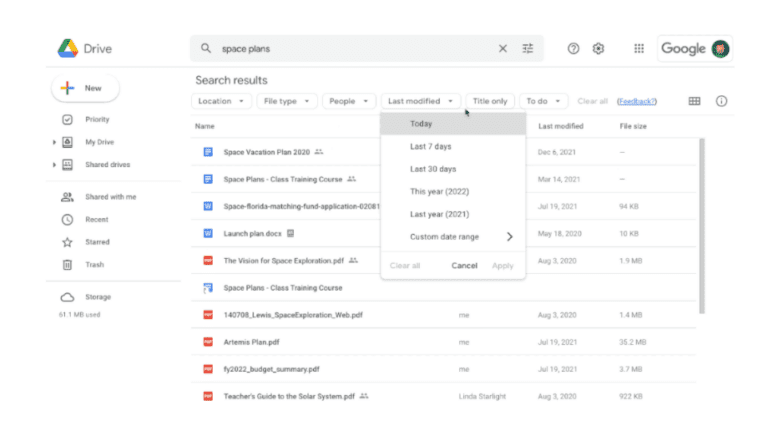Open the Feedback link

pos(637,101)
